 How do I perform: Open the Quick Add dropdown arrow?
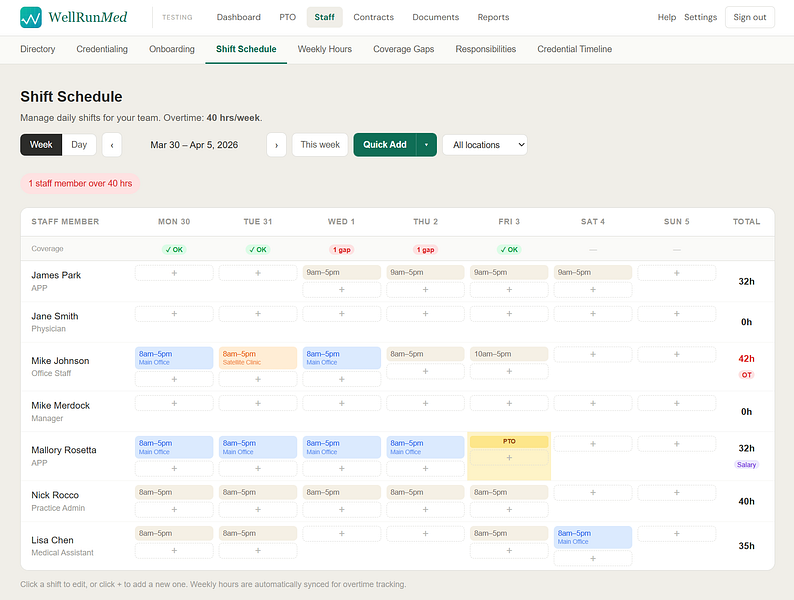426,145
